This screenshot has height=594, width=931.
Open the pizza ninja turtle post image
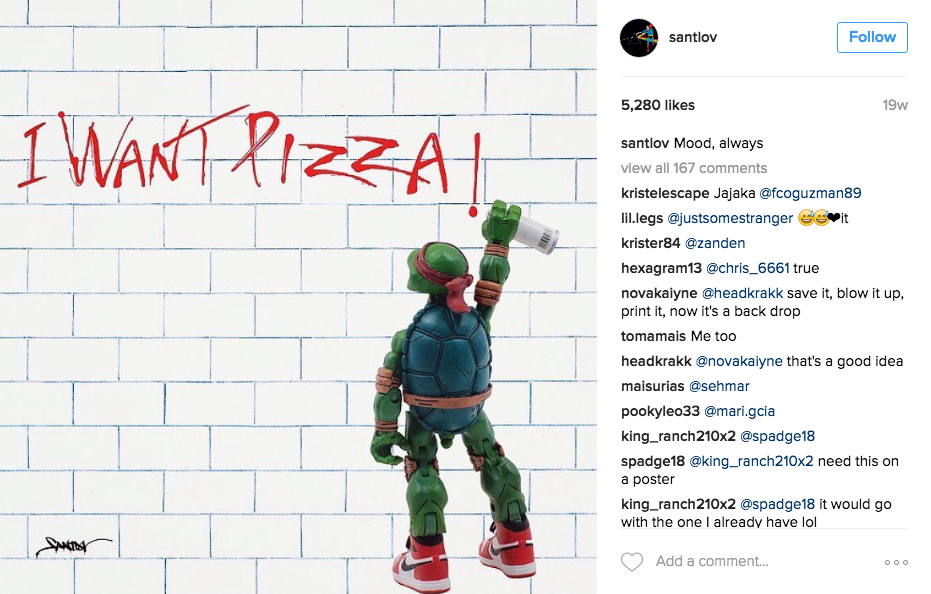[x=298, y=297]
